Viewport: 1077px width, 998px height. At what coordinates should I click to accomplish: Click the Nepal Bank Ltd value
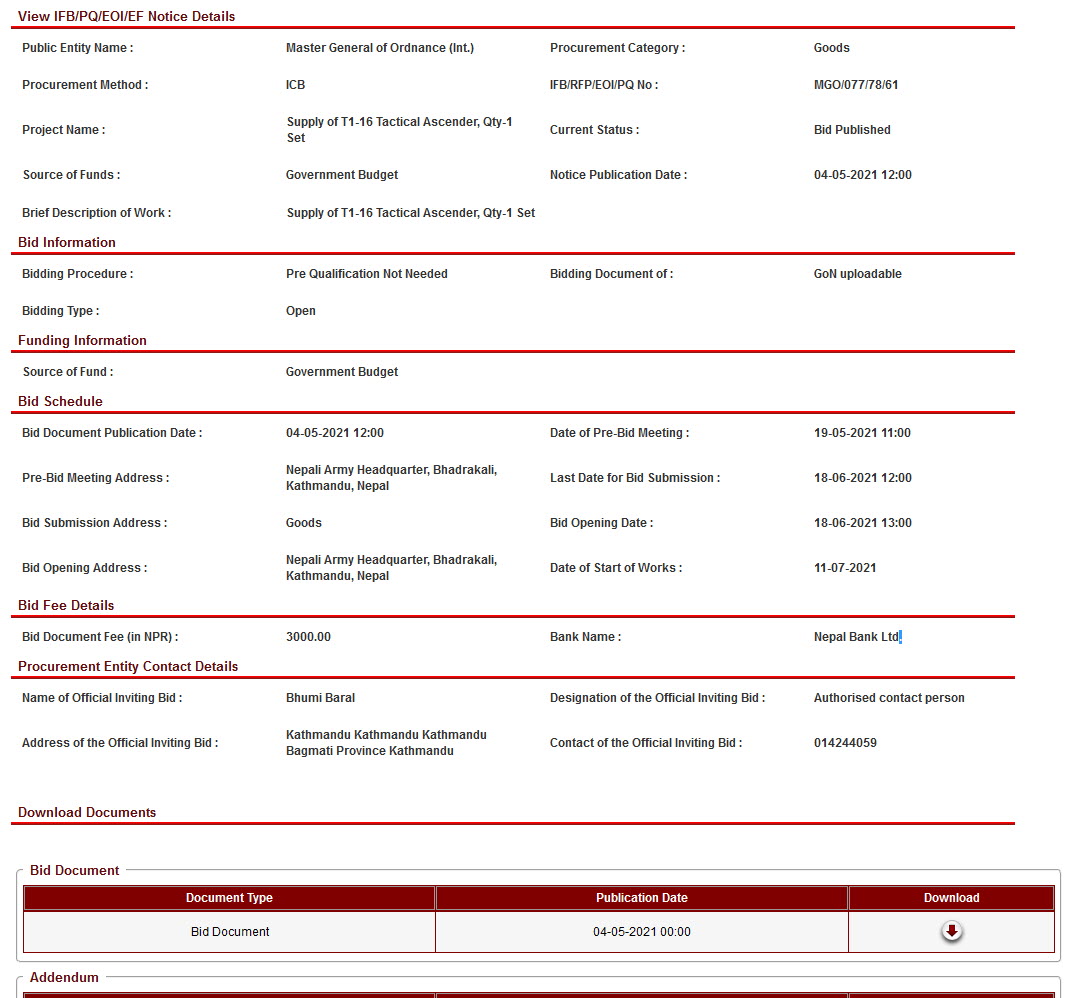coord(856,637)
